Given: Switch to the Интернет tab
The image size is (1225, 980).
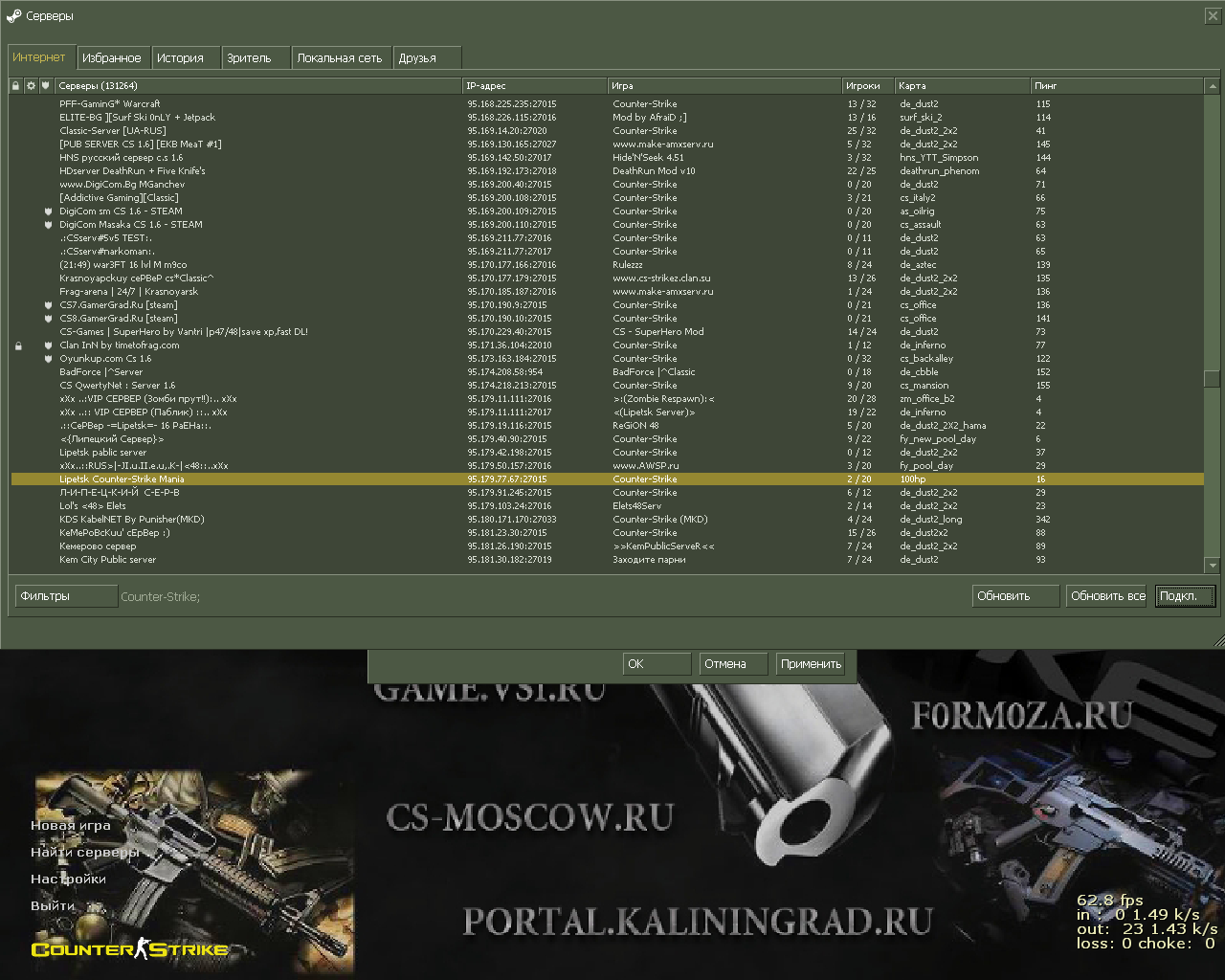Looking at the screenshot, I should [39, 57].
